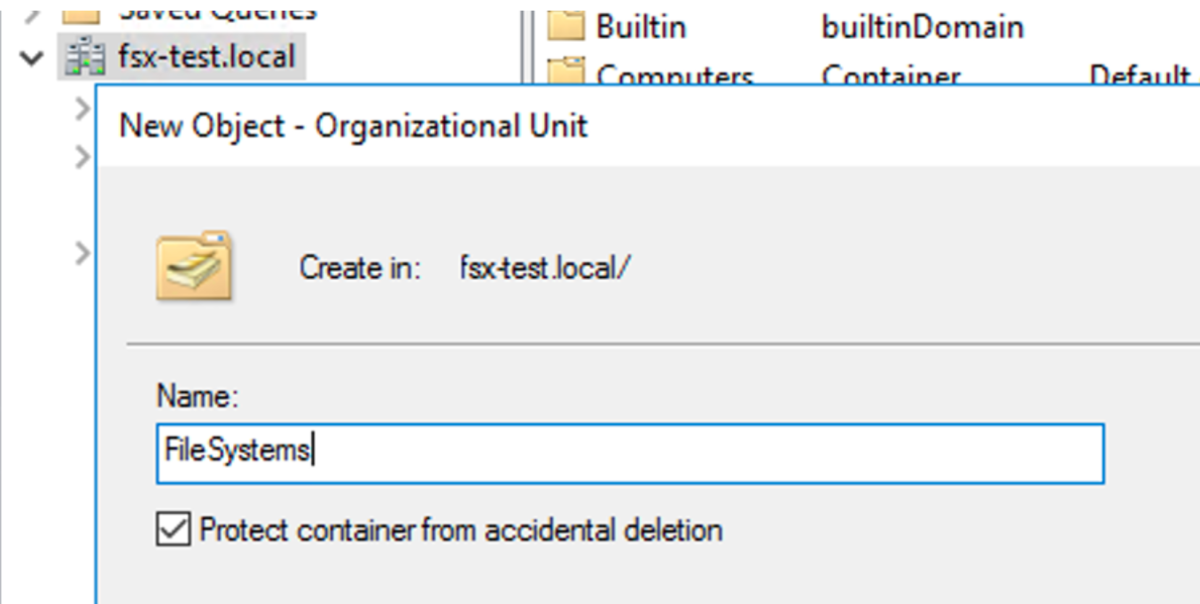This screenshot has height=604, width=1200.
Task: Click inside the Name text field
Action: 630,453
